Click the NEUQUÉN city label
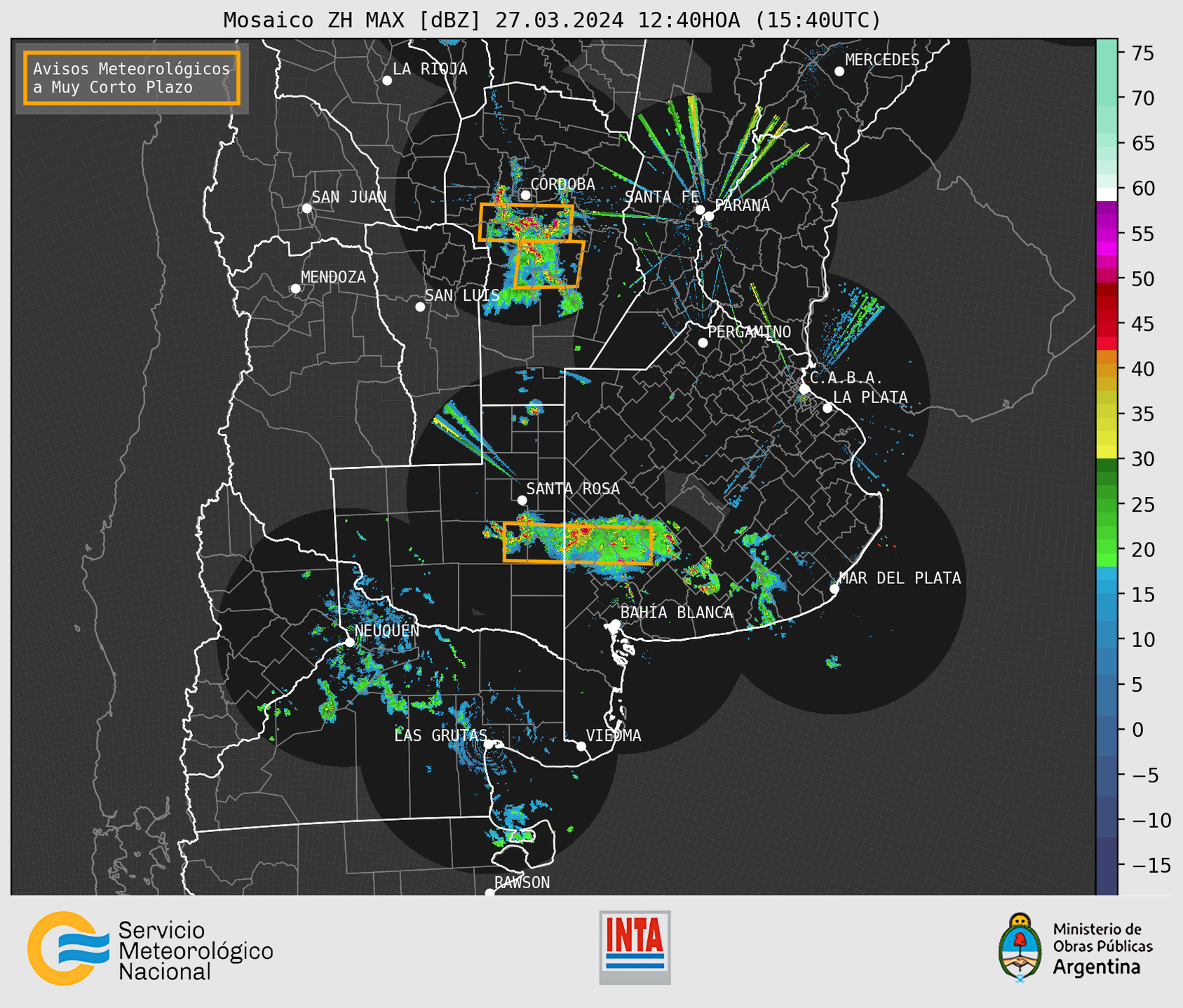The height and width of the screenshot is (1008, 1183). point(386,630)
